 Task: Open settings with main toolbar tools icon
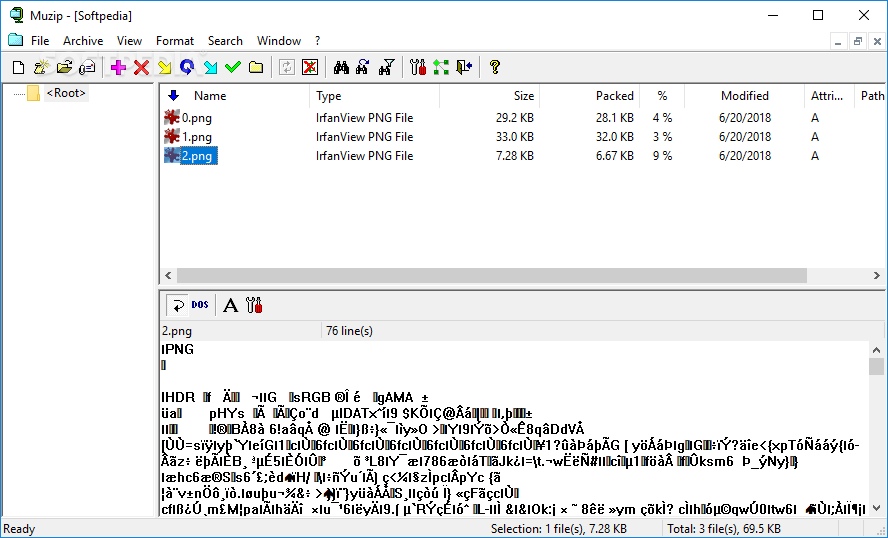pos(418,67)
